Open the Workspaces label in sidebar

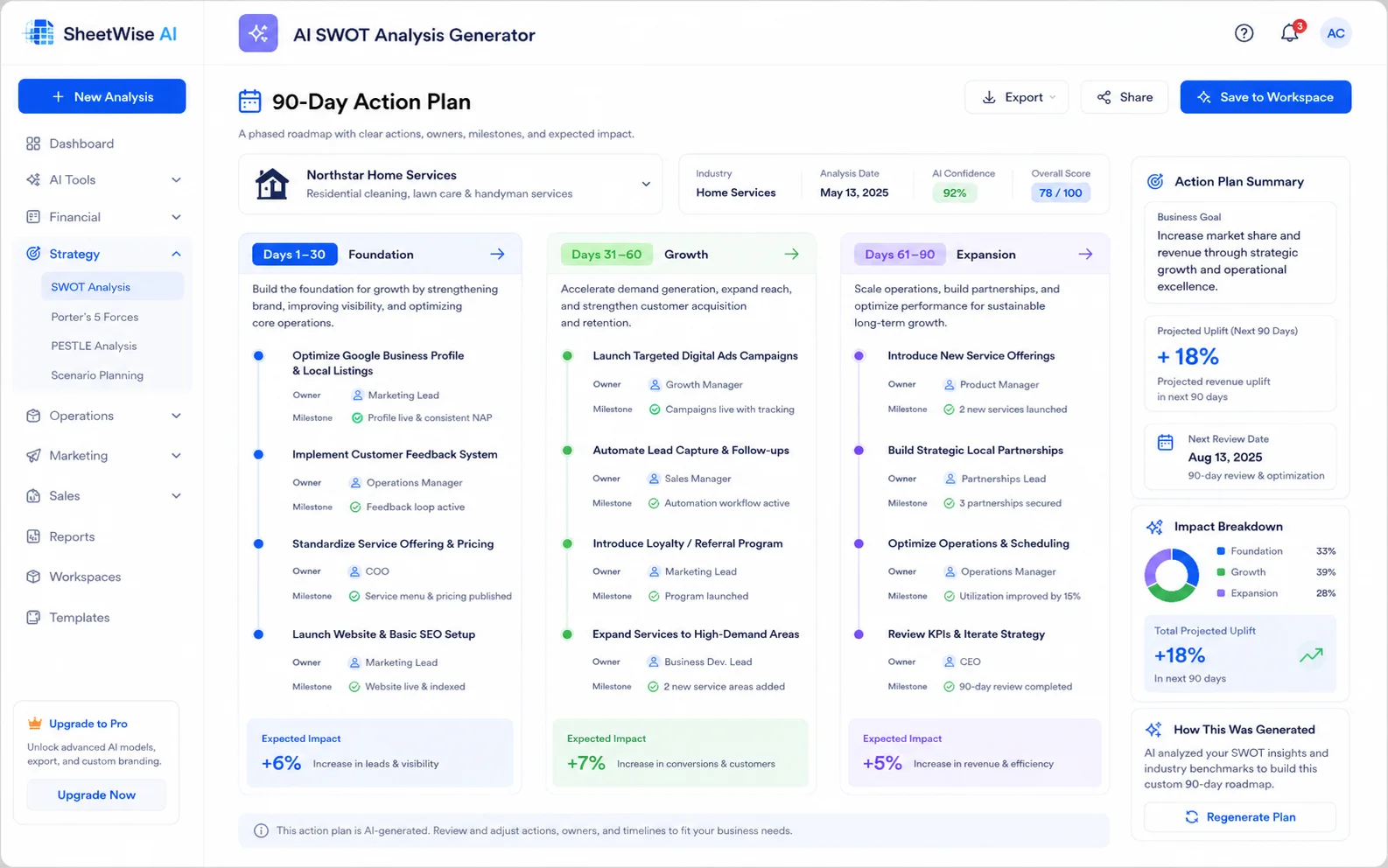tap(85, 577)
